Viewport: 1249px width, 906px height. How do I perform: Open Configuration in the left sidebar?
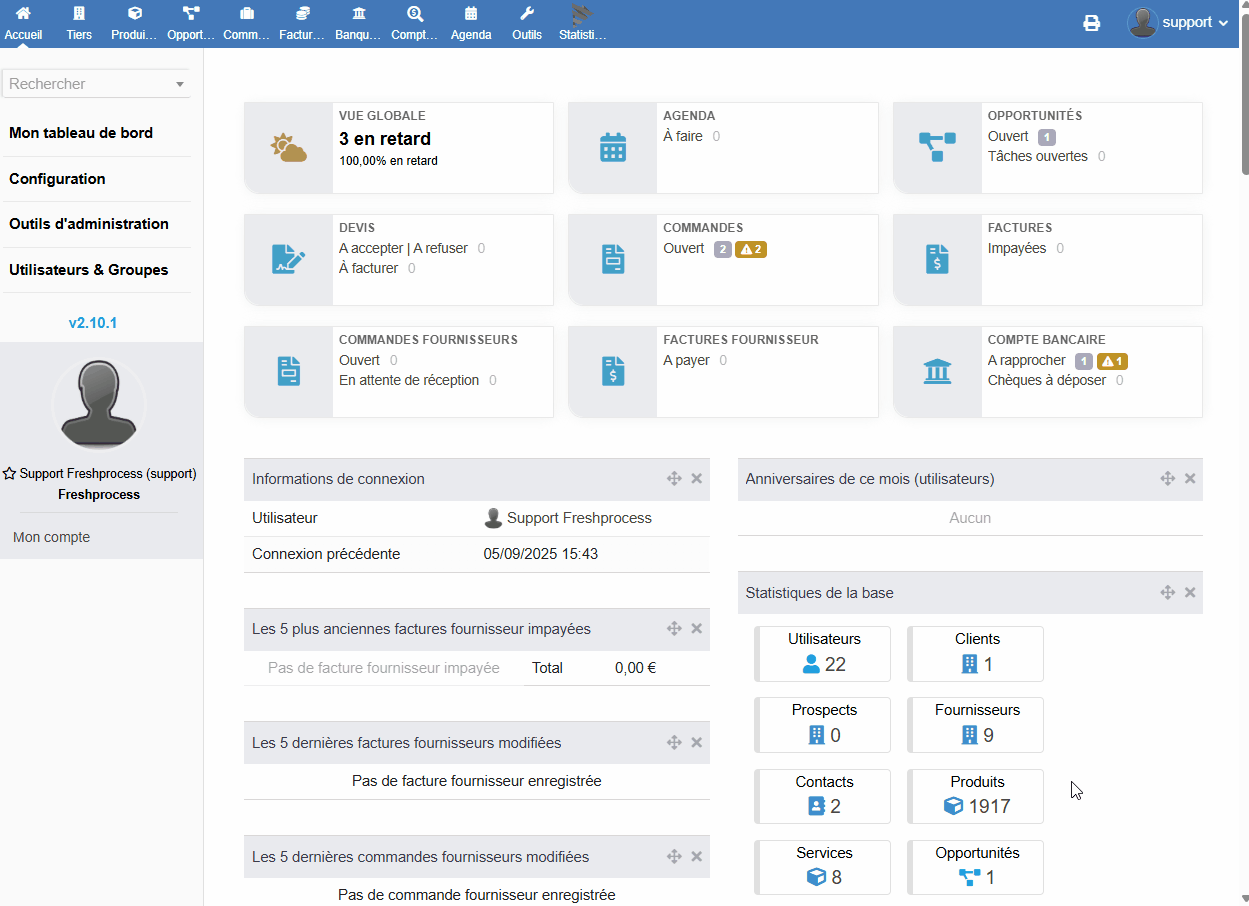pyautogui.click(x=57, y=179)
